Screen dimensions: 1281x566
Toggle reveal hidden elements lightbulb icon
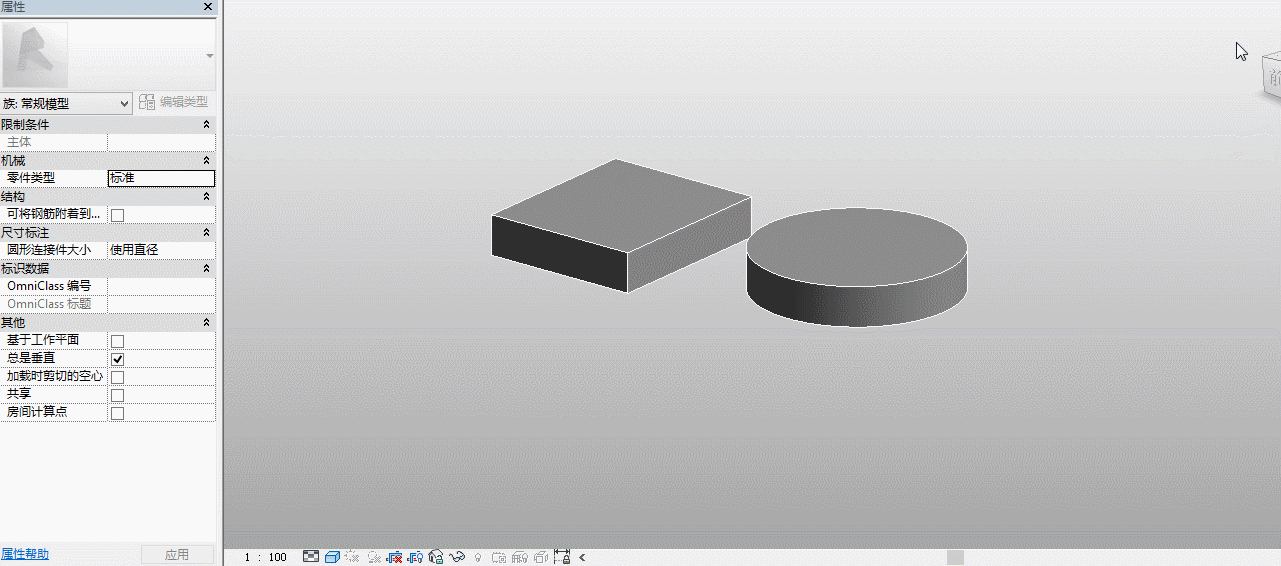pyautogui.click(x=478, y=557)
